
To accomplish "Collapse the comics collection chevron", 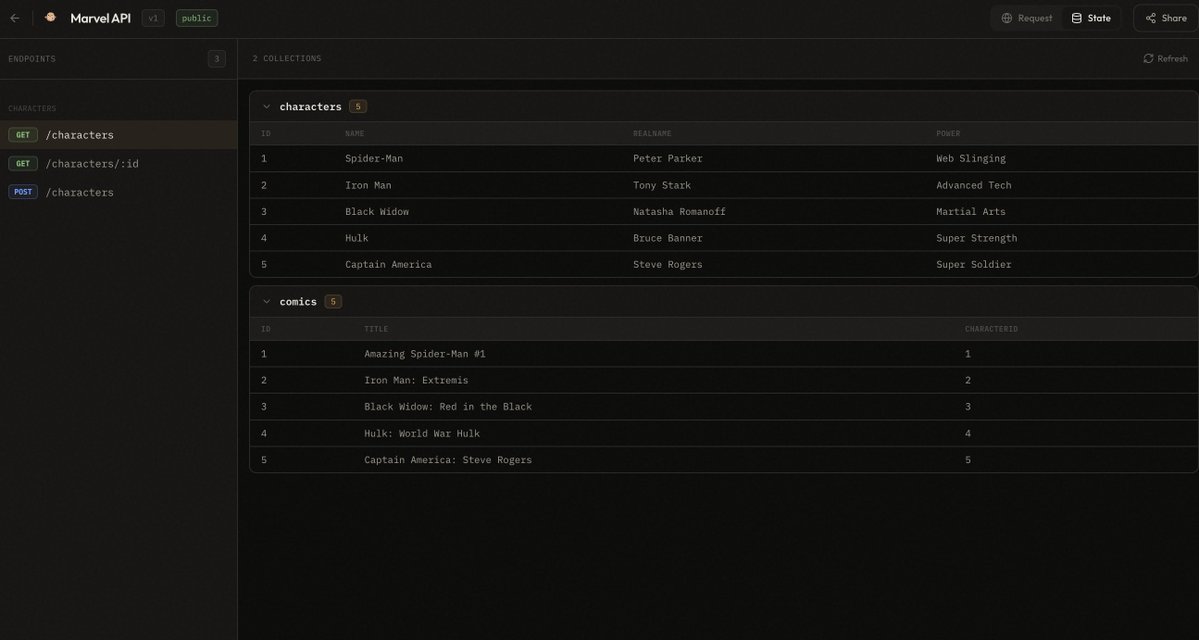I will click(x=266, y=302).
